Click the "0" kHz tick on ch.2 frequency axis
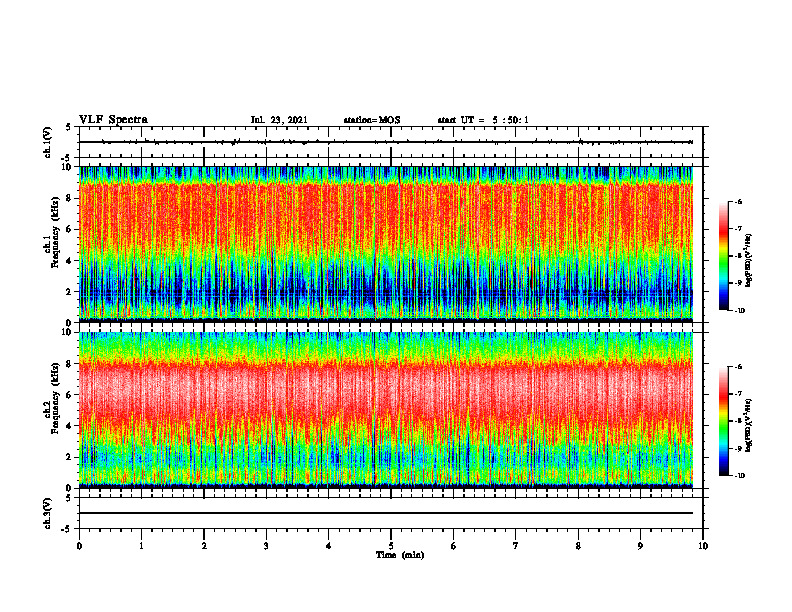Viewport: 792px width, 612px height. 69,488
